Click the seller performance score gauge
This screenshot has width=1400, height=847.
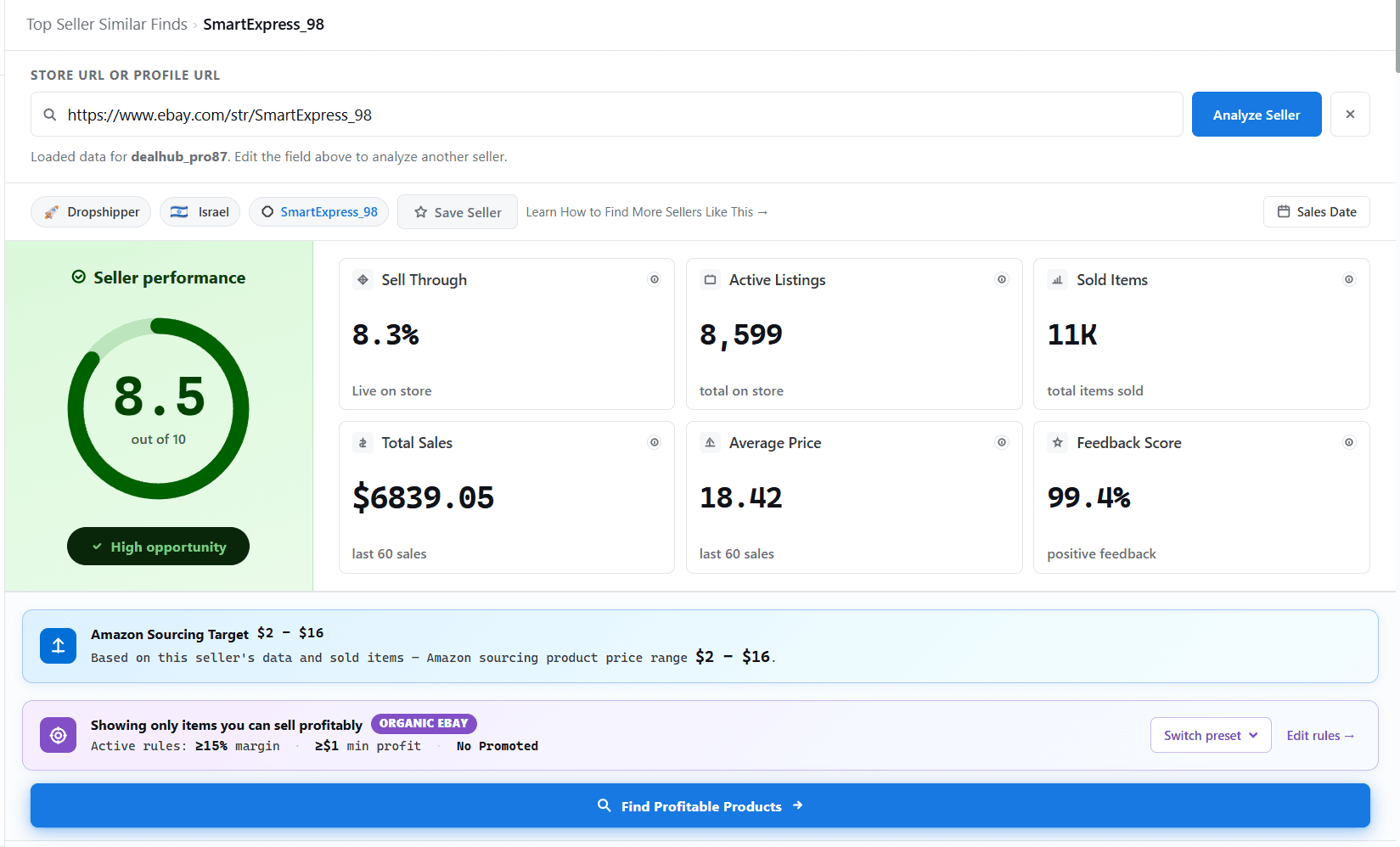click(159, 408)
